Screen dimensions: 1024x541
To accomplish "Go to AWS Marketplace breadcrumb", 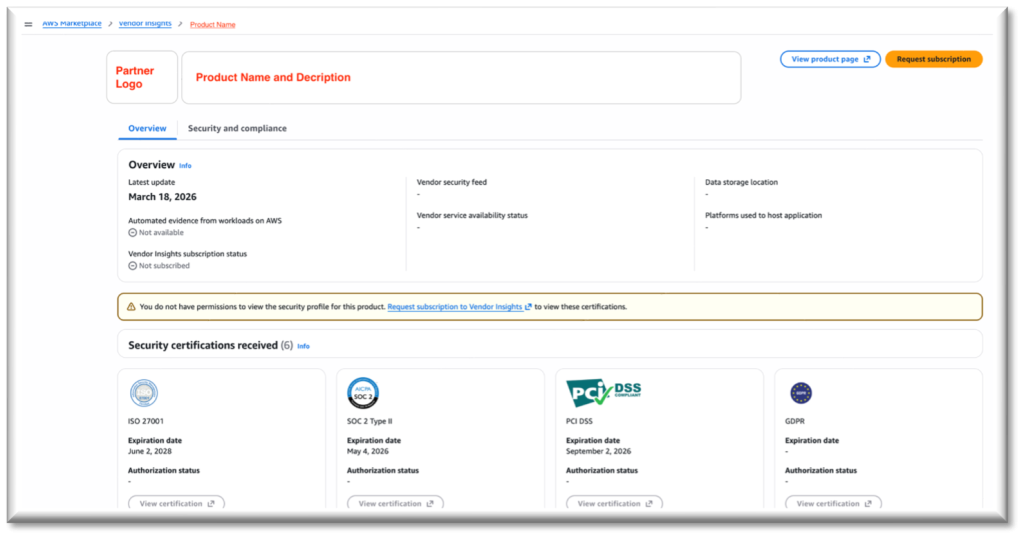I will (72, 24).
